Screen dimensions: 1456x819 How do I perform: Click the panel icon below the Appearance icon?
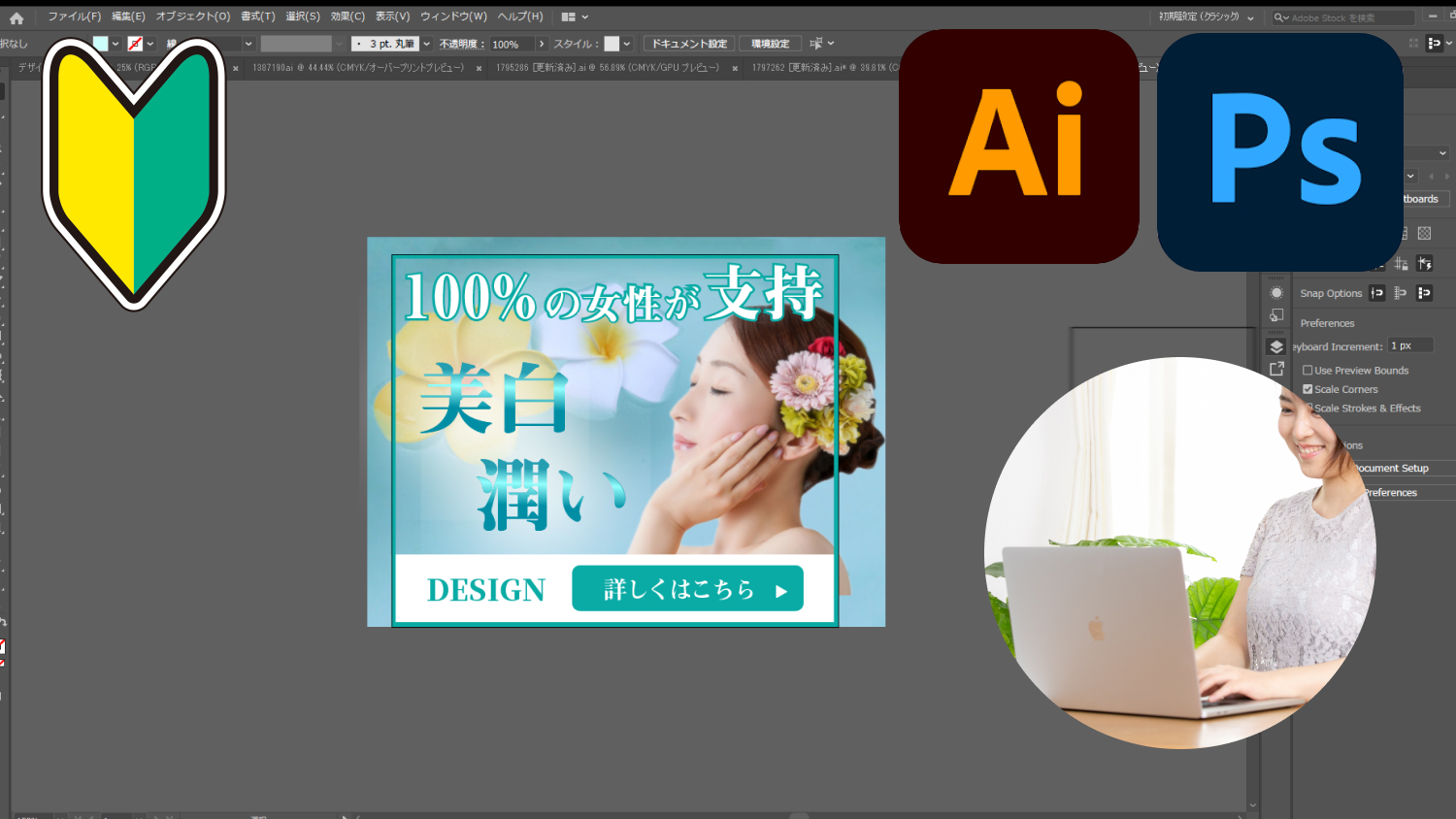coord(1276,315)
